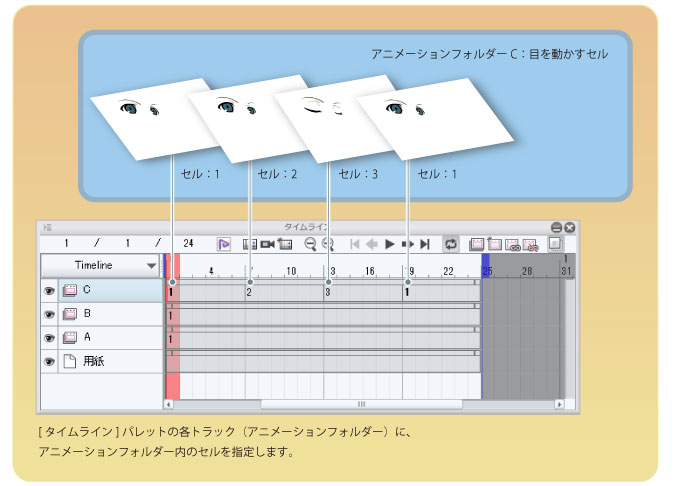Click frame 28 on the ruler
The width and height of the screenshot is (693, 486).
tap(527, 271)
